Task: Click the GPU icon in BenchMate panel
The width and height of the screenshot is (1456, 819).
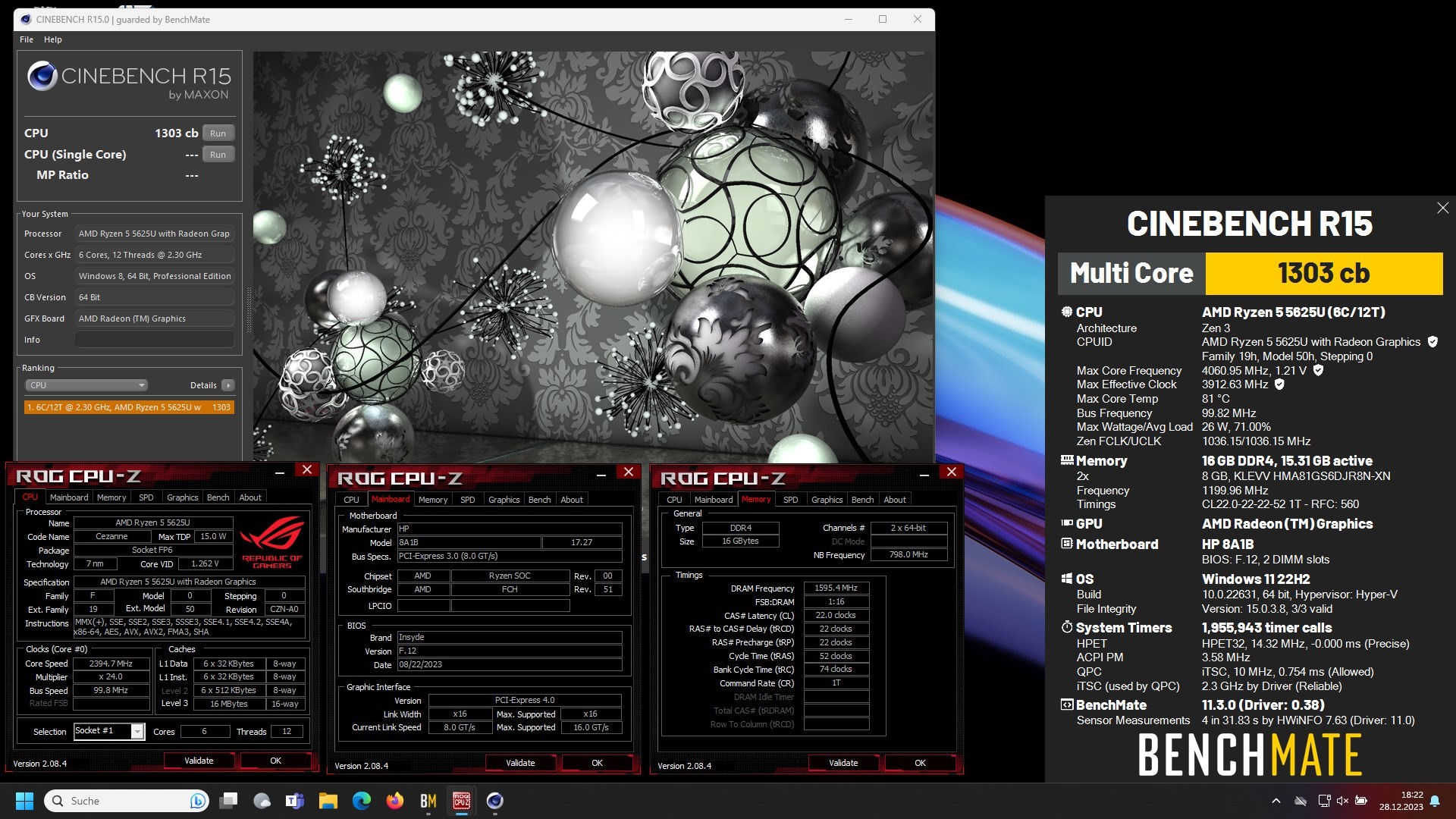Action: pos(1066,523)
